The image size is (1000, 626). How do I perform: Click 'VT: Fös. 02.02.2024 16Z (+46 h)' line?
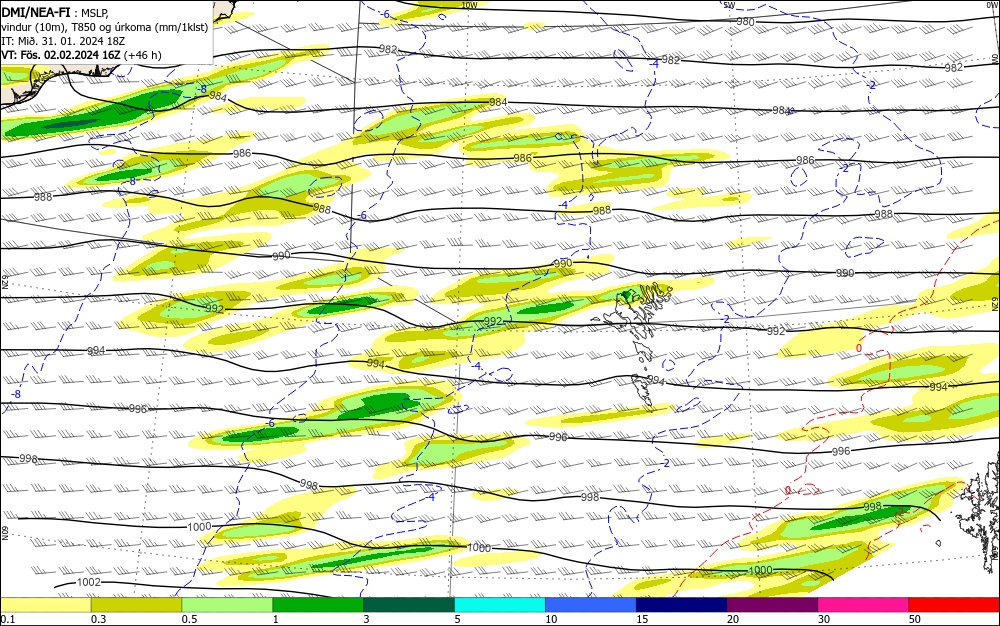[81, 55]
